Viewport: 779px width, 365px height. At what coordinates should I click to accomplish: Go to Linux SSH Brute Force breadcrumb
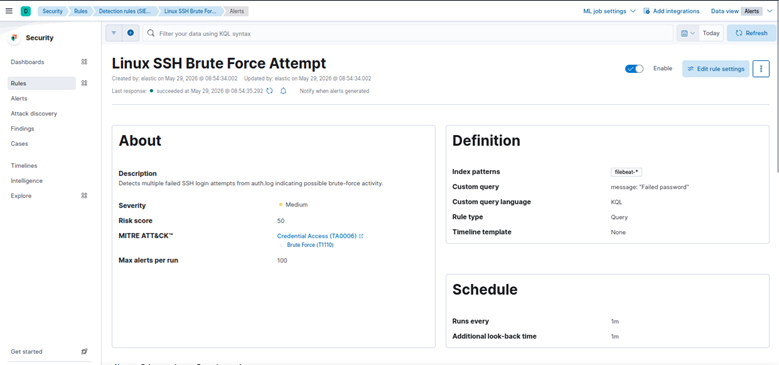click(190, 11)
